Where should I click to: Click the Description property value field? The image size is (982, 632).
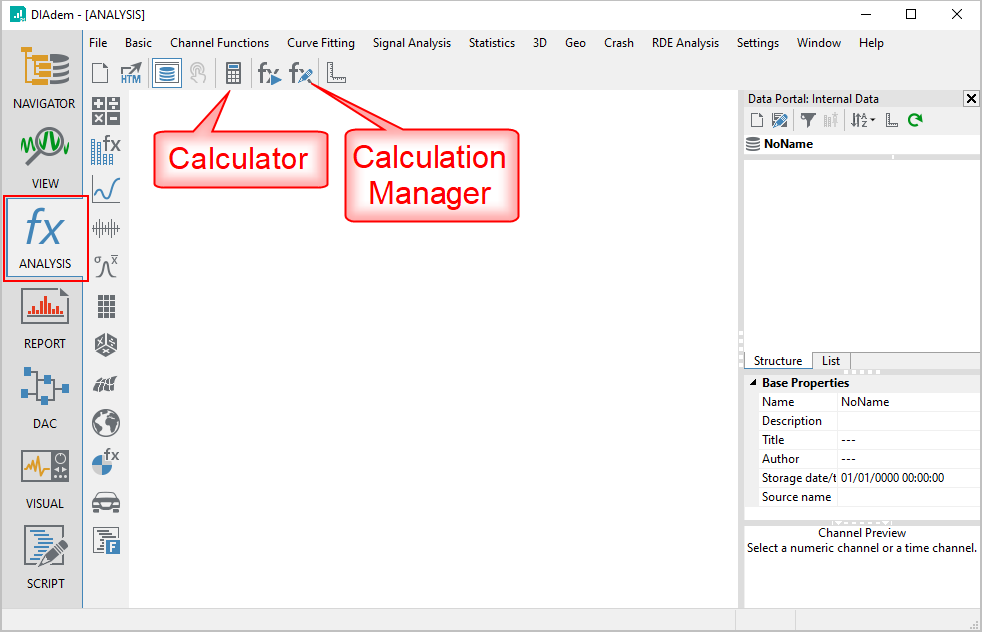[x=909, y=421]
